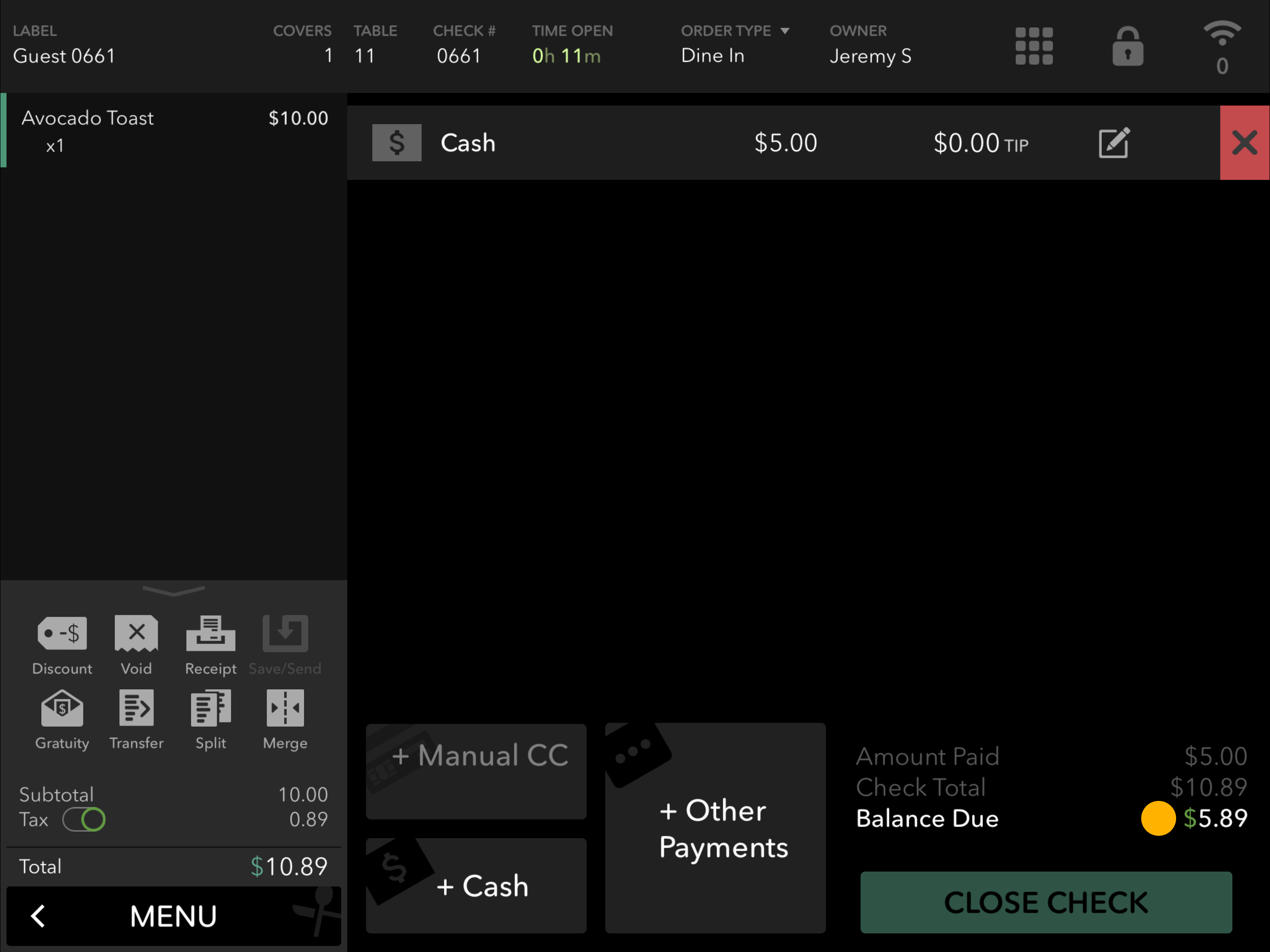Tap the Check Total $10.89 line

click(1052, 787)
